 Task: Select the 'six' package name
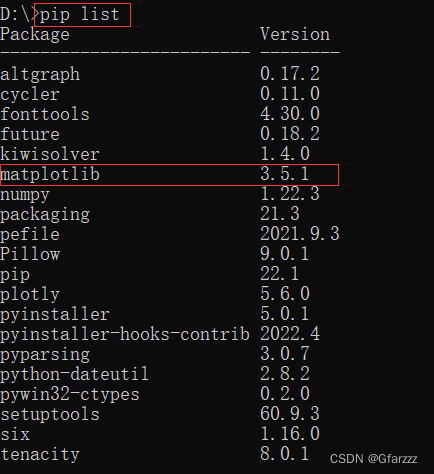tap(15, 434)
